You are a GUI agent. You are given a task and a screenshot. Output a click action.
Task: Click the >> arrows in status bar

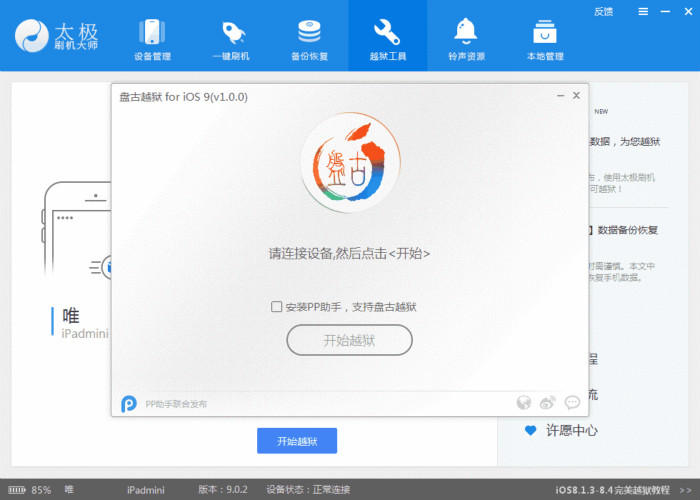coord(685,490)
